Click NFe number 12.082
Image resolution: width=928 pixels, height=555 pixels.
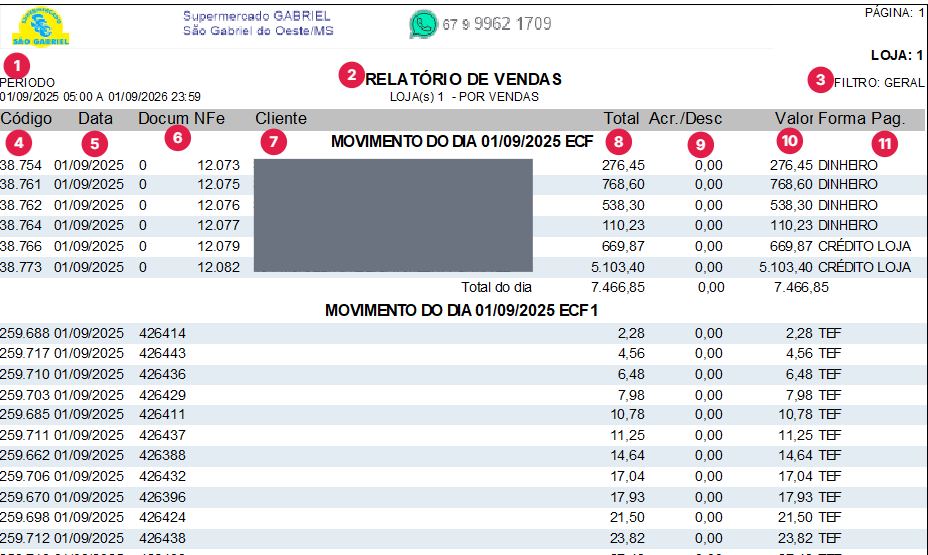(218, 267)
